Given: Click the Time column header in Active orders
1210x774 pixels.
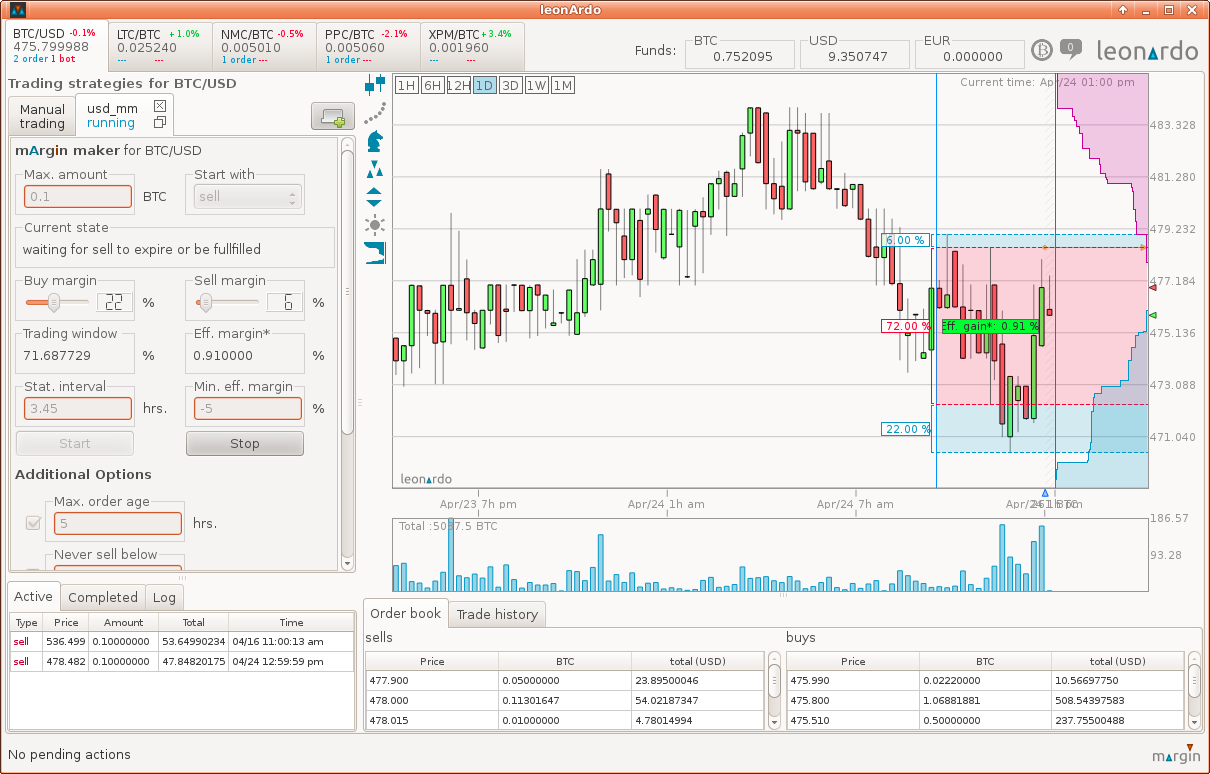Looking at the screenshot, I should 292,622.
